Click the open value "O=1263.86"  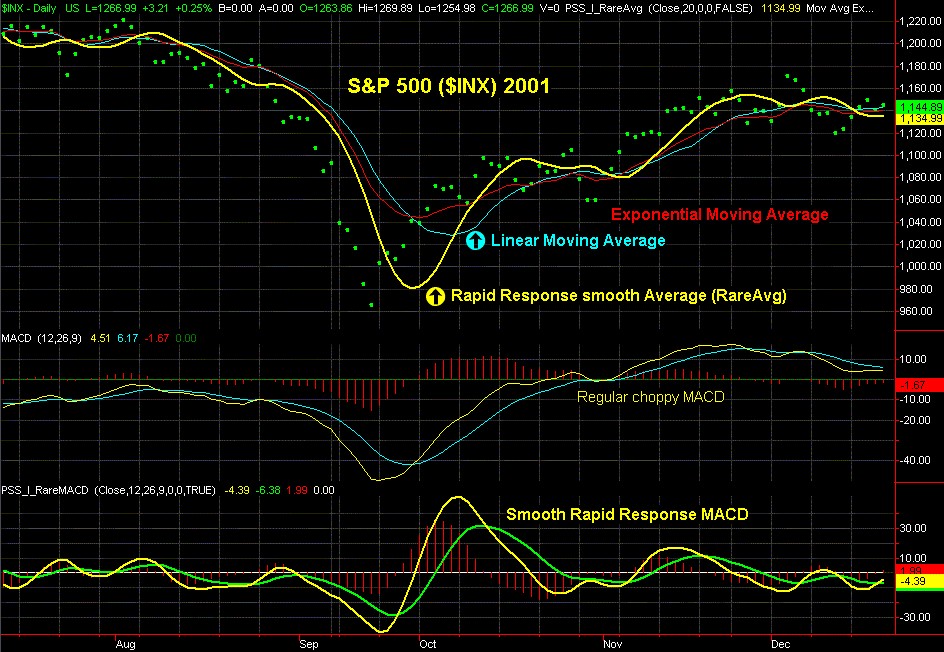[326, 8]
